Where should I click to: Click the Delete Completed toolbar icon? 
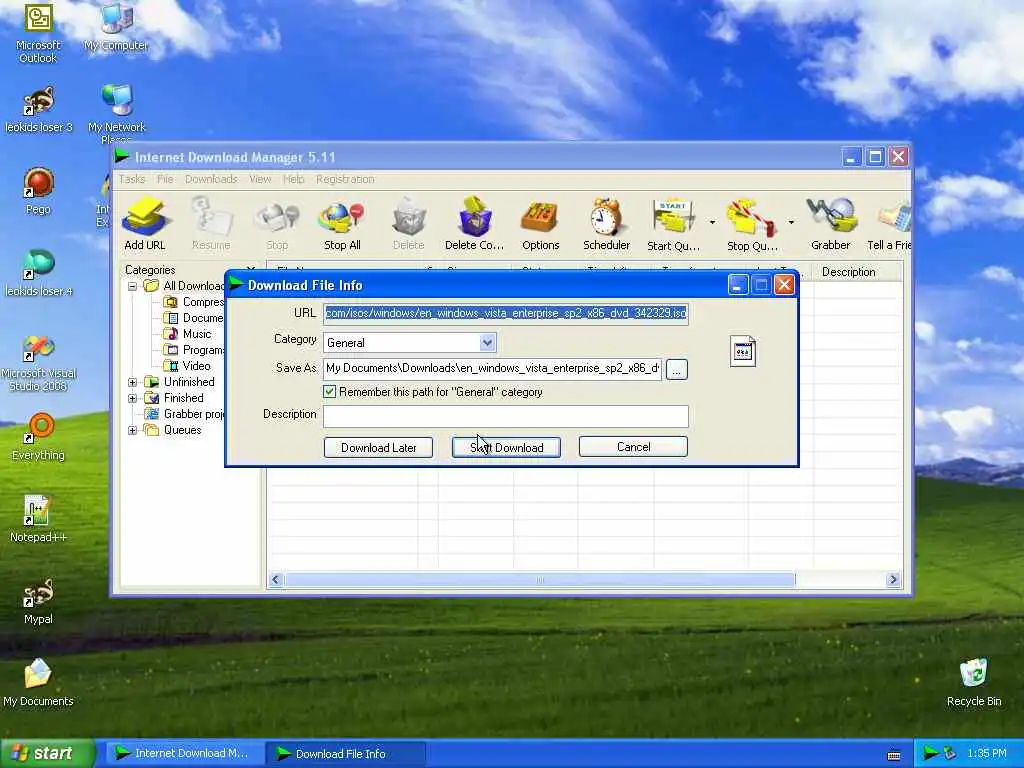(x=475, y=224)
